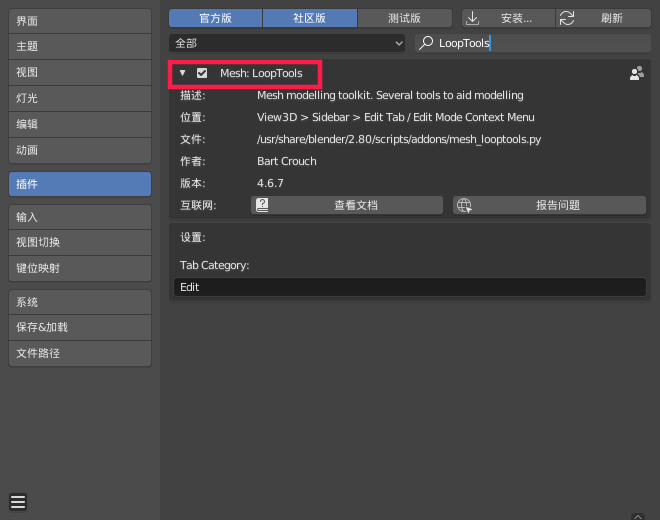660x520 pixels.
Task: Click the download icon beside 安装
Action: [x=473, y=18]
